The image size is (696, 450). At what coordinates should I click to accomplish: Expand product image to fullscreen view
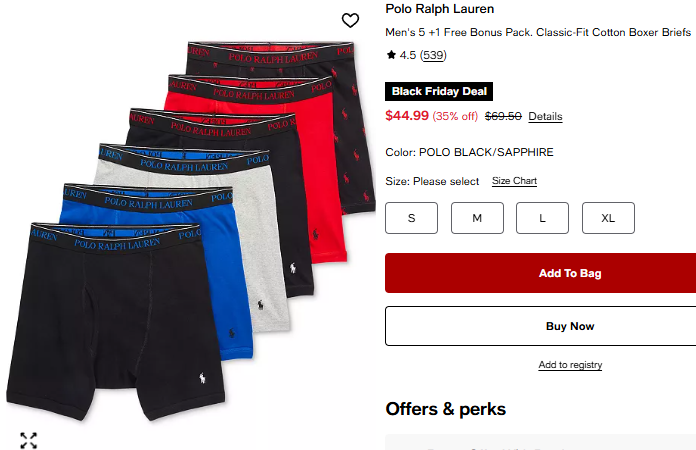pyautogui.click(x=29, y=440)
